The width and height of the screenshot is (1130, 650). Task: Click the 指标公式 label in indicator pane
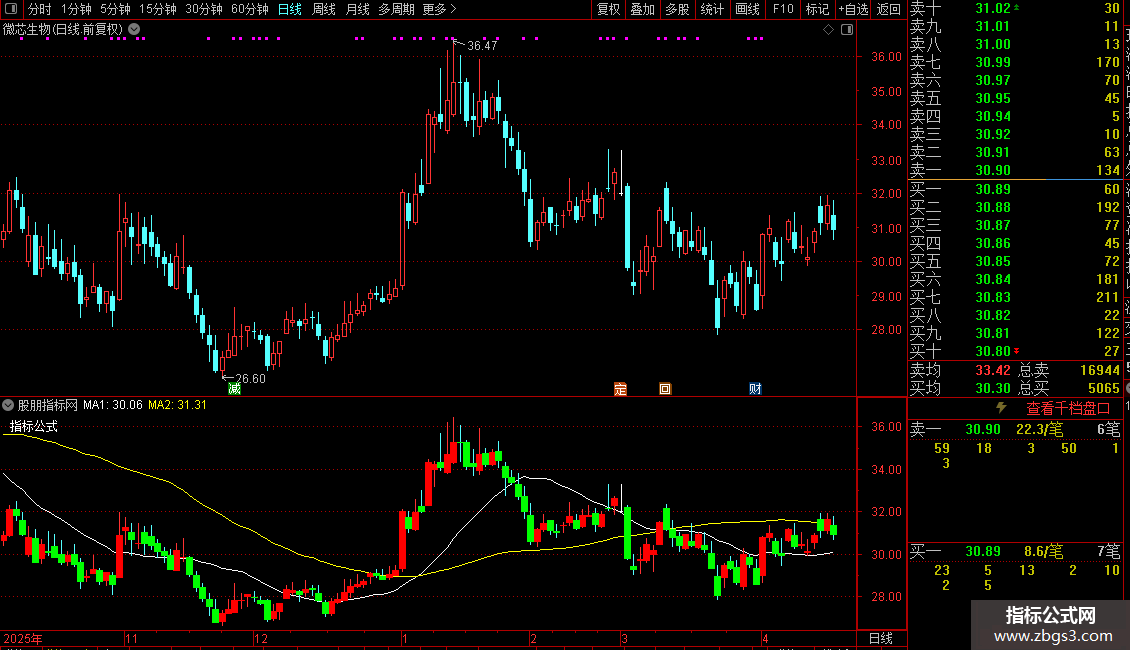pos(33,426)
